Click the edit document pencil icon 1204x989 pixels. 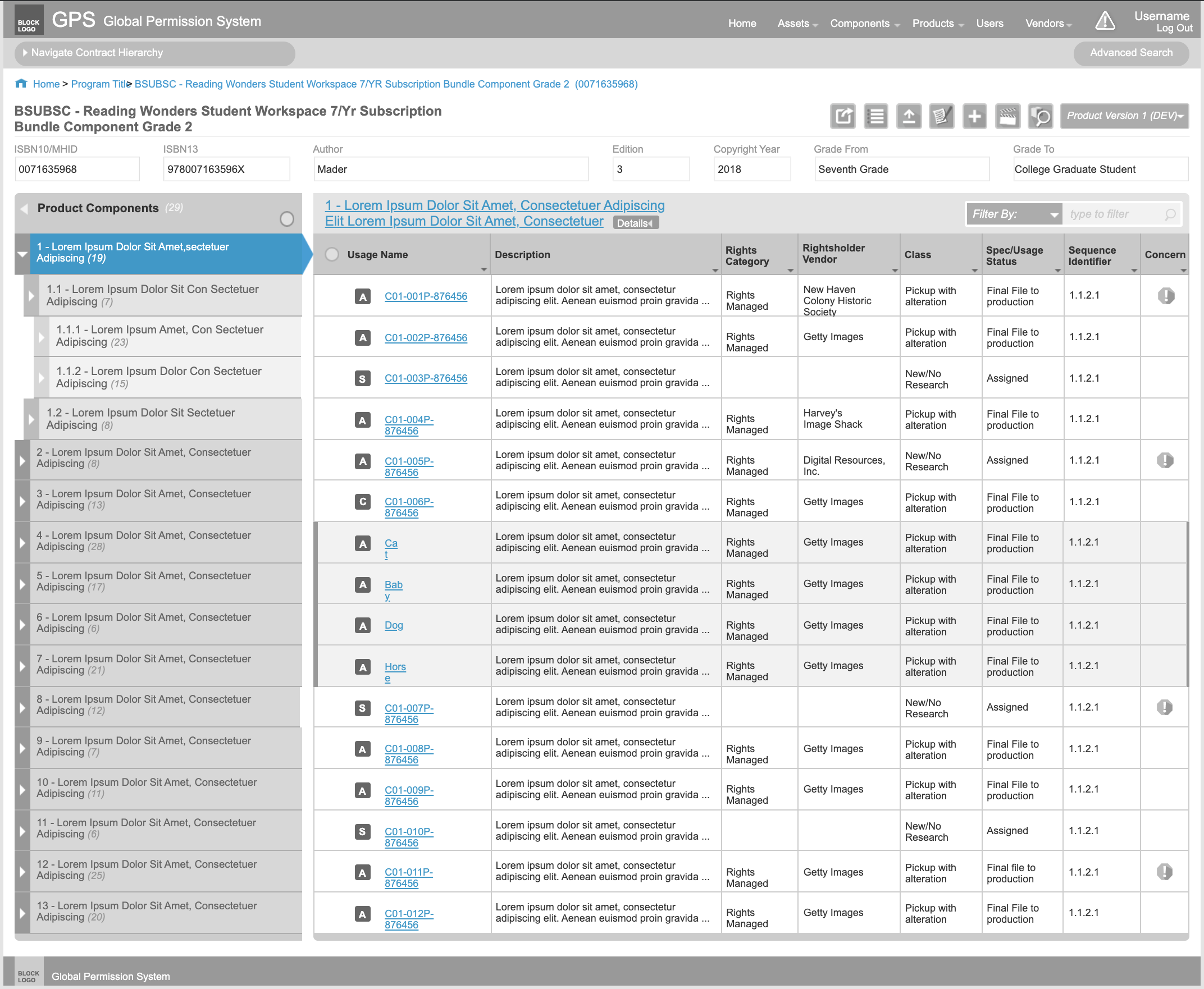click(x=941, y=116)
